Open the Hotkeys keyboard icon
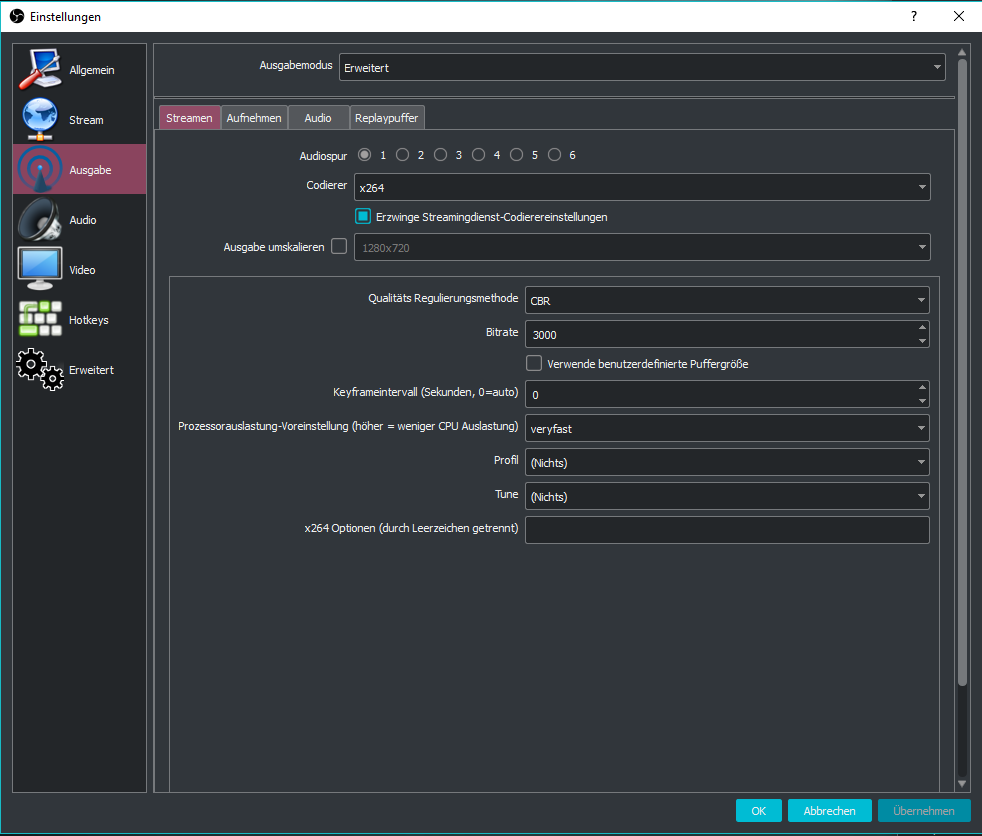982x836 pixels. coord(40,319)
